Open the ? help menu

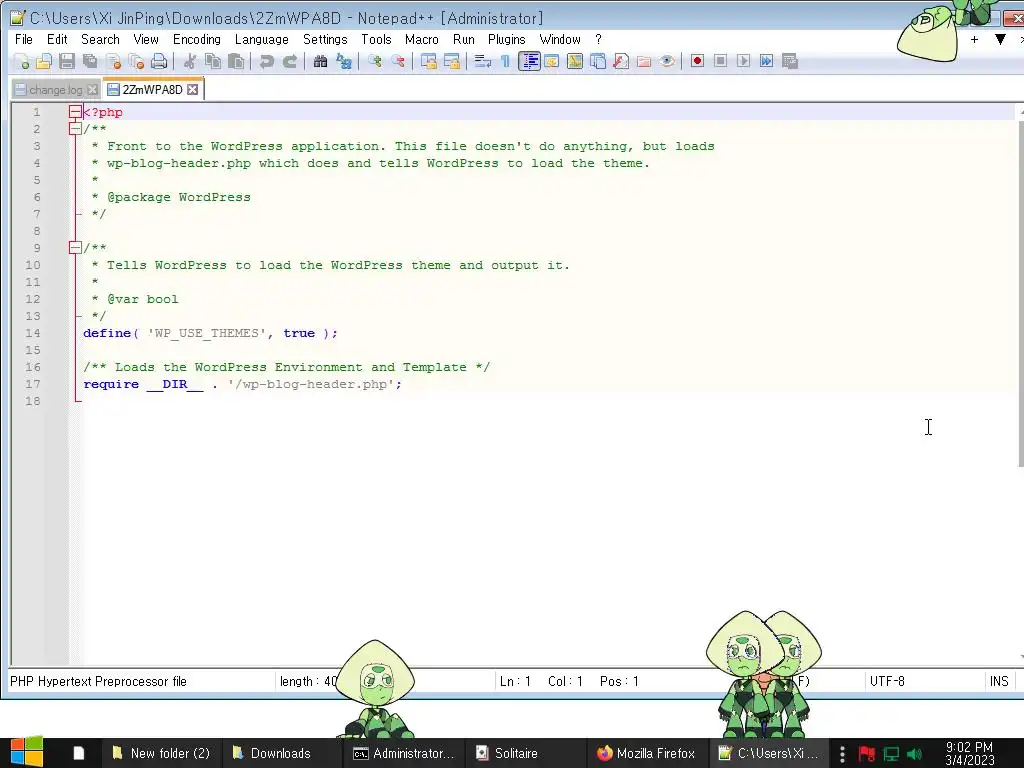click(x=598, y=39)
